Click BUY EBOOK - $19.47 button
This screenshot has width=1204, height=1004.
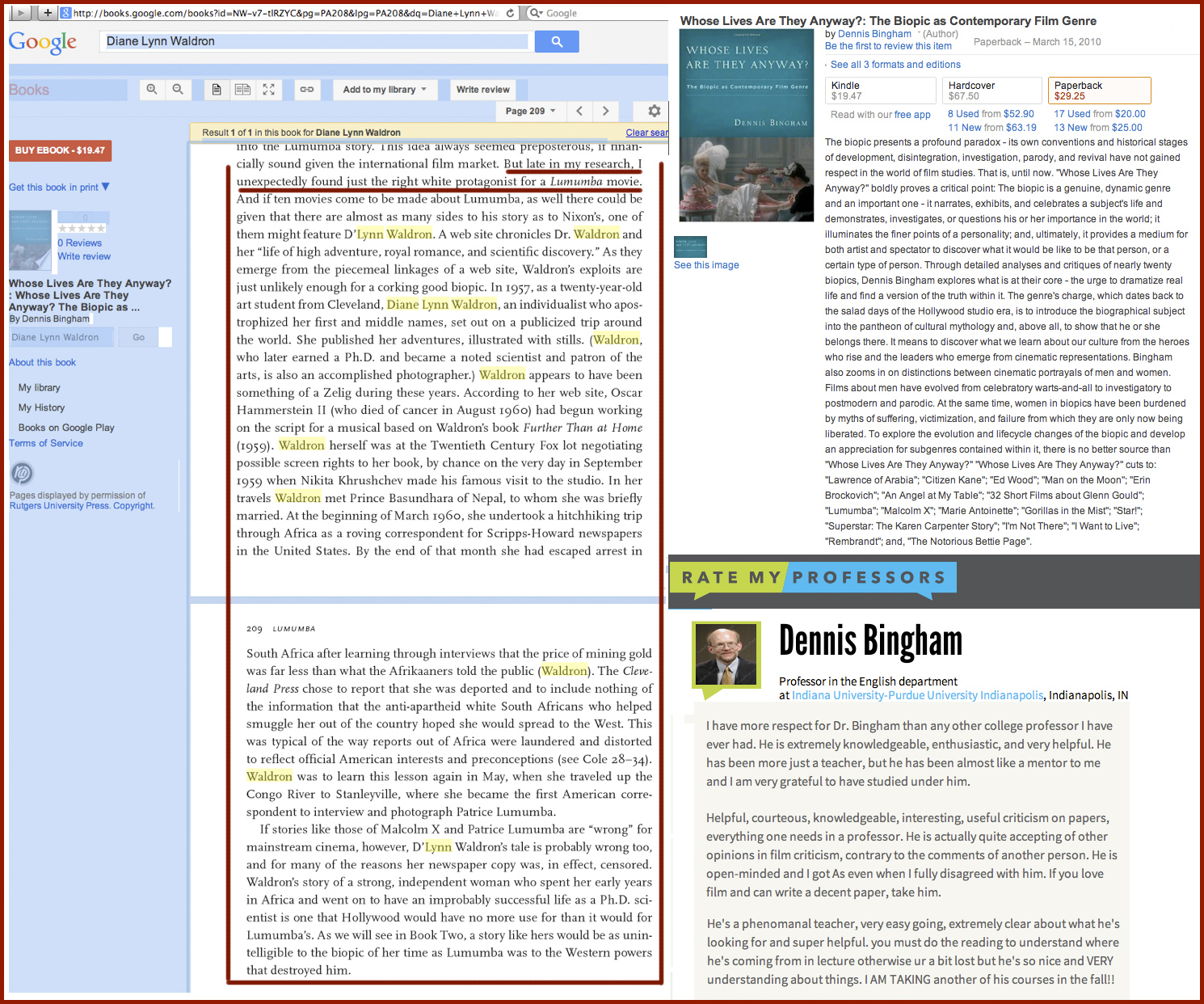coord(60,150)
